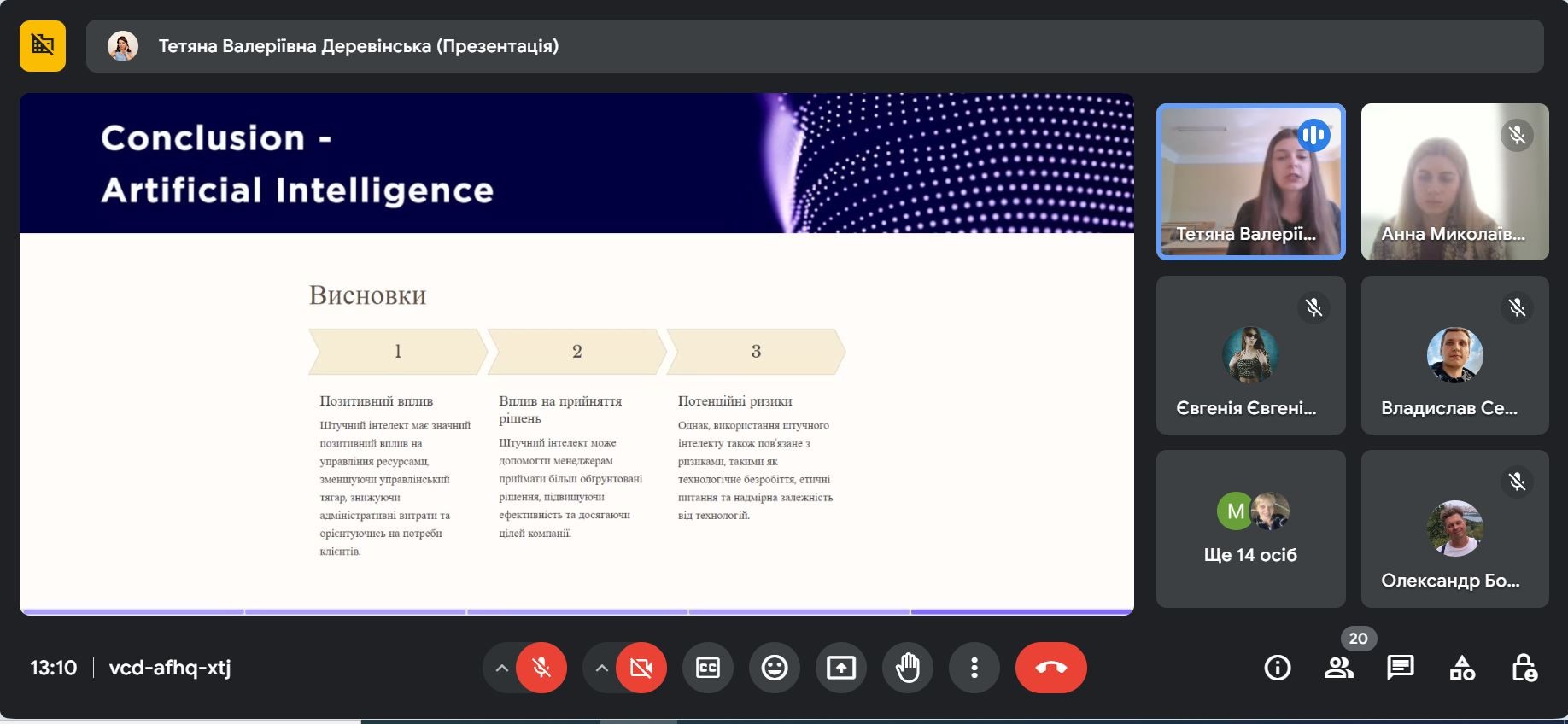Show the participants list
The height and width of the screenshot is (724, 1568).
[1339, 668]
